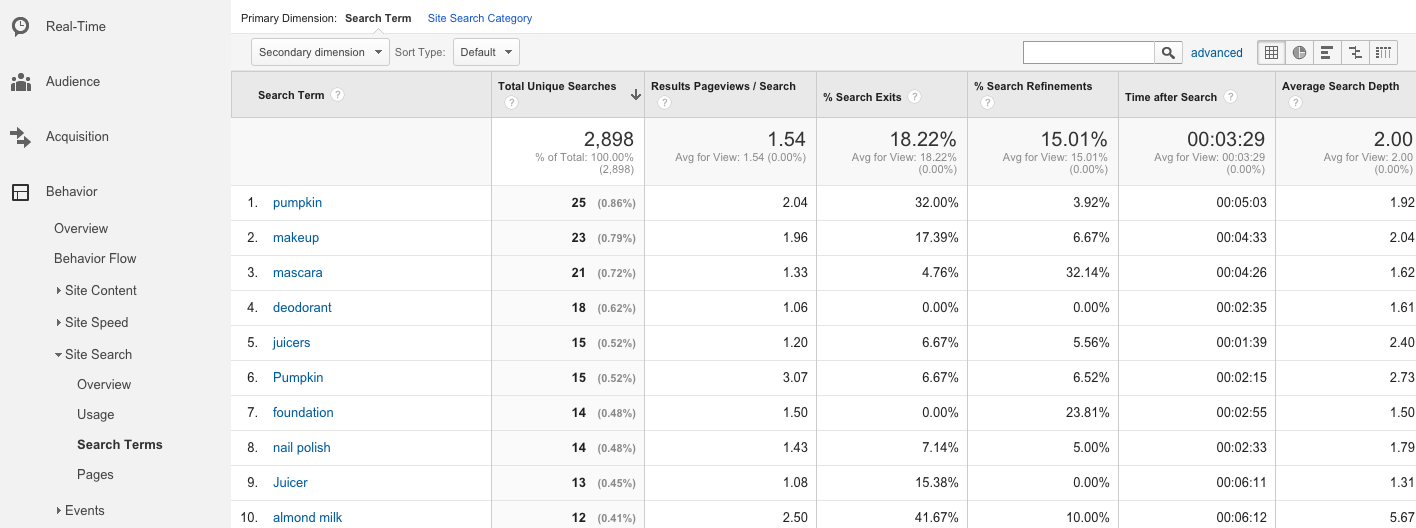Click help icon beside % Search Exits
The width and height of the screenshot is (1416, 528).
pyautogui.click(x=915, y=97)
